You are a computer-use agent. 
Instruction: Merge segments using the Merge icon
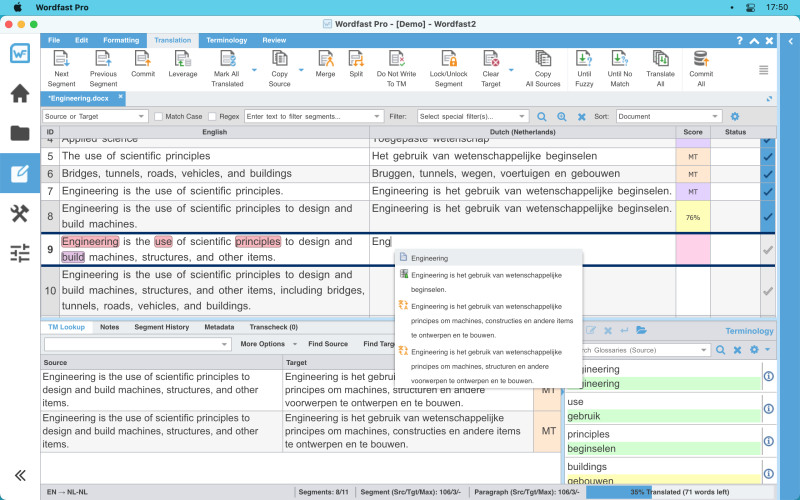point(325,59)
